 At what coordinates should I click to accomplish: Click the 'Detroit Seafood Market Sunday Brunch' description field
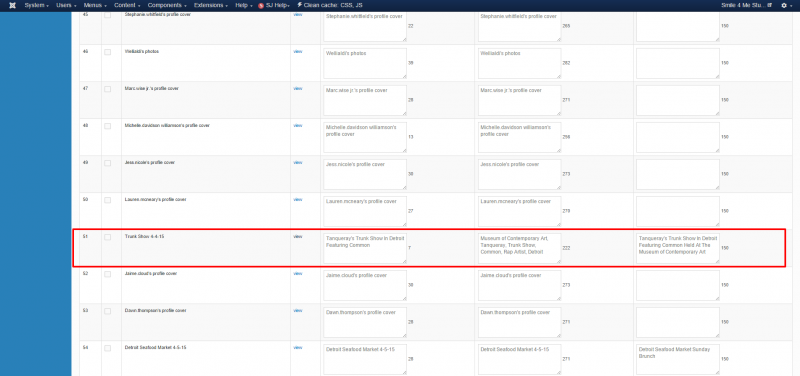(678, 359)
